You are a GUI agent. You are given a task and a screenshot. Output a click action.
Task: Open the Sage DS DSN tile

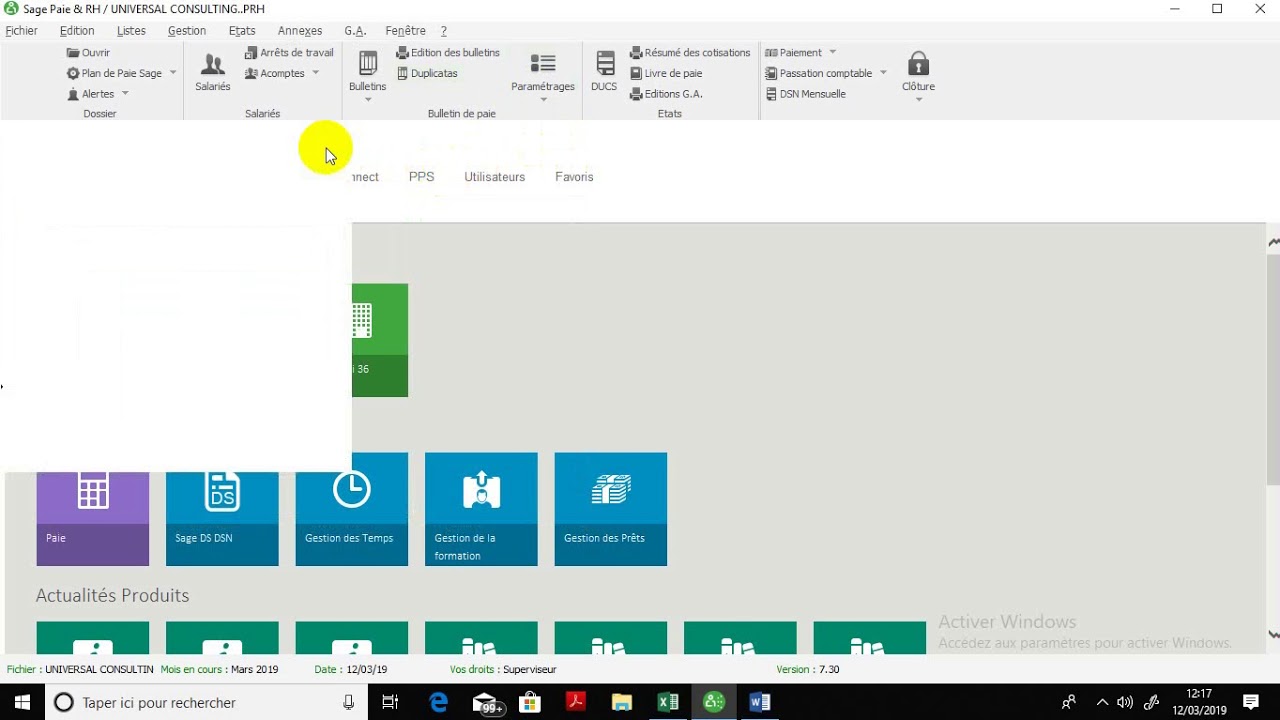[x=222, y=519]
